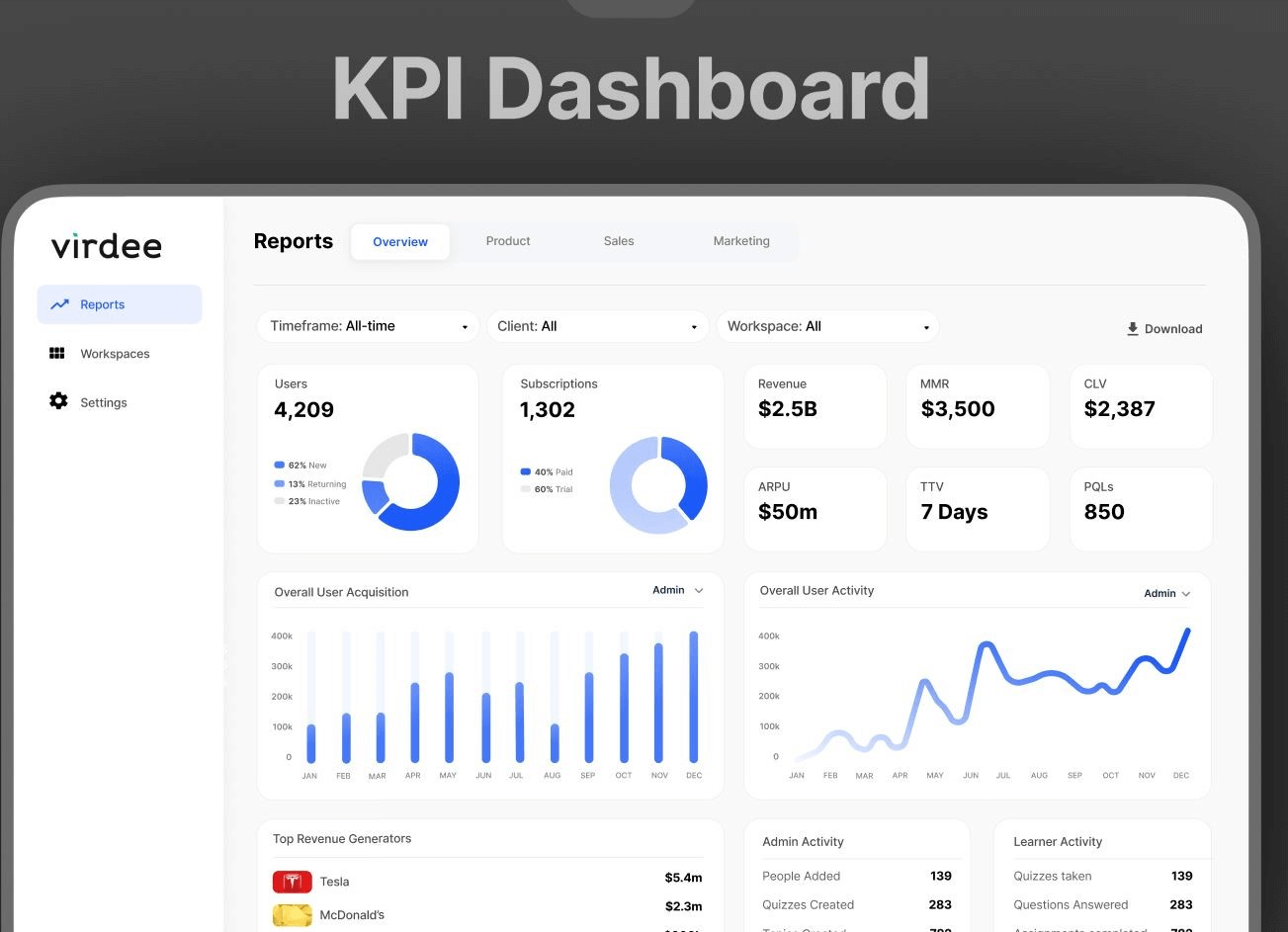The image size is (1288, 932).
Task: Click the Overall User Acquisition title
Action: tap(341, 592)
